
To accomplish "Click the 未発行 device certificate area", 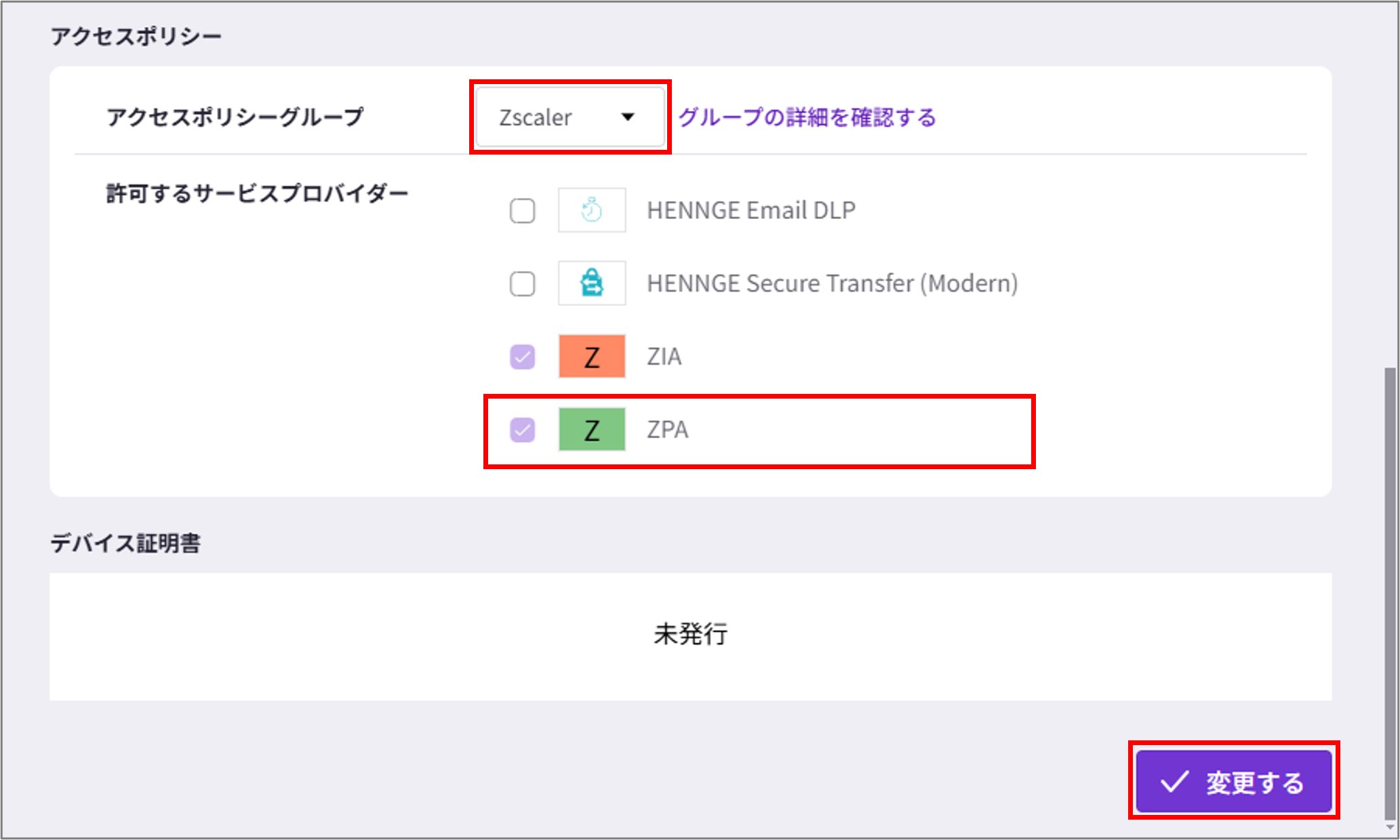I will 691,636.
